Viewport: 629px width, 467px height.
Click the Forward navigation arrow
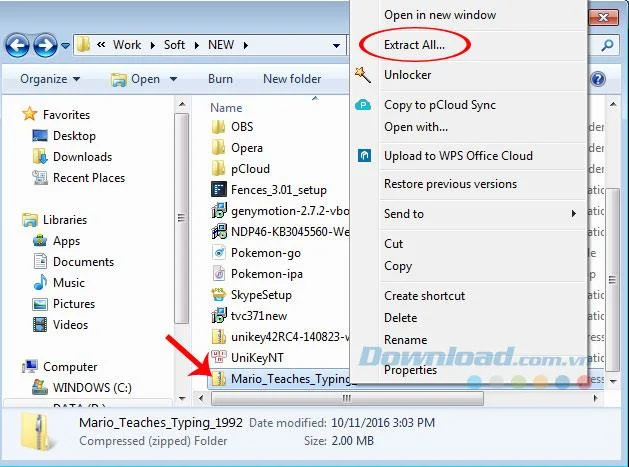(x=45, y=45)
